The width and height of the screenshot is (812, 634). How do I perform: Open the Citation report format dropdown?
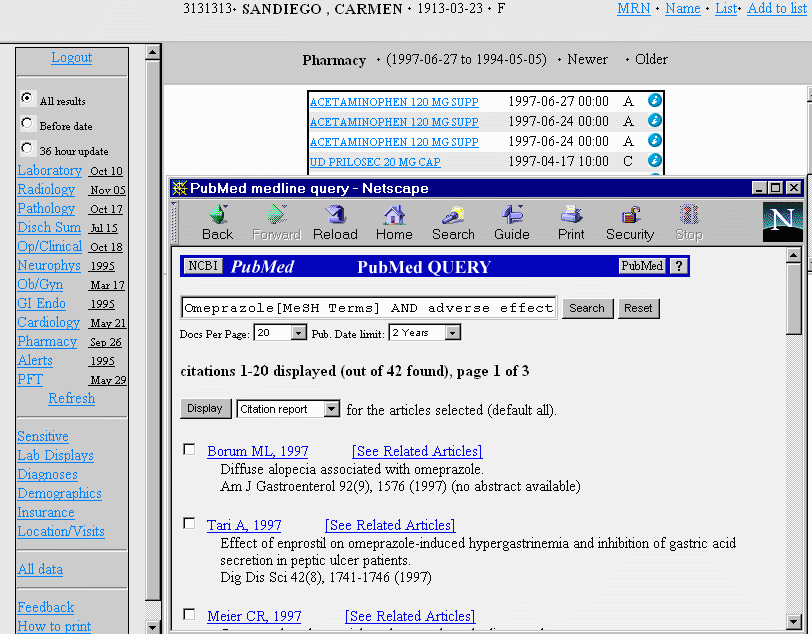(289, 409)
